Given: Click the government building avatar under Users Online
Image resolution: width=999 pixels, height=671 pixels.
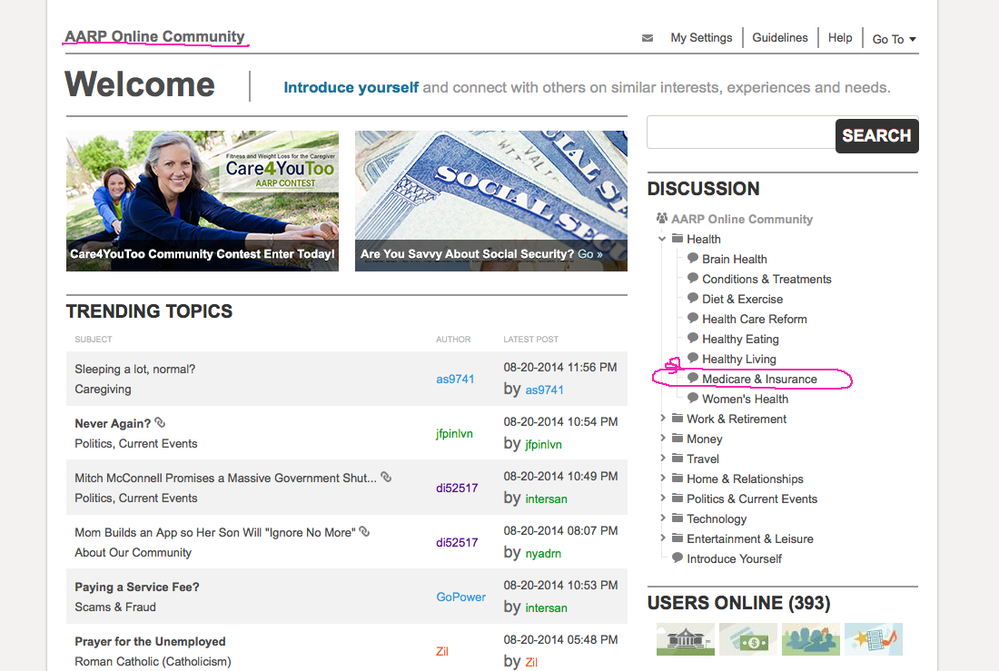Looking at the screenshot, I should point(686,637).
